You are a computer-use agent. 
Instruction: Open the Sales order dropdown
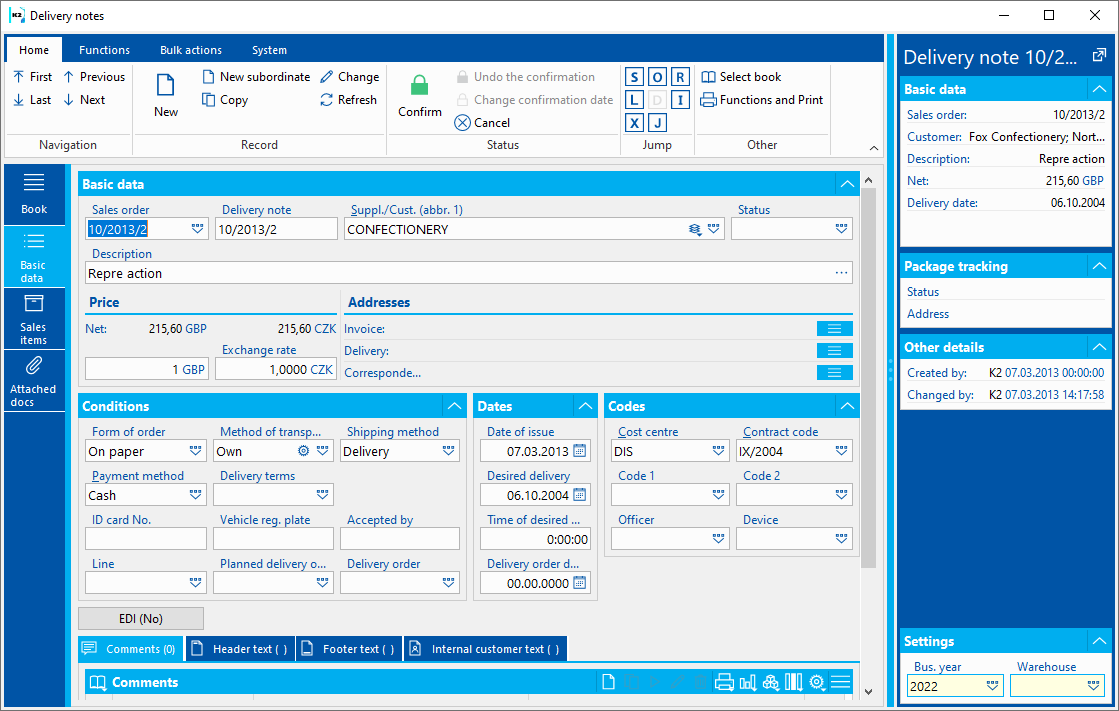(197, 228)
